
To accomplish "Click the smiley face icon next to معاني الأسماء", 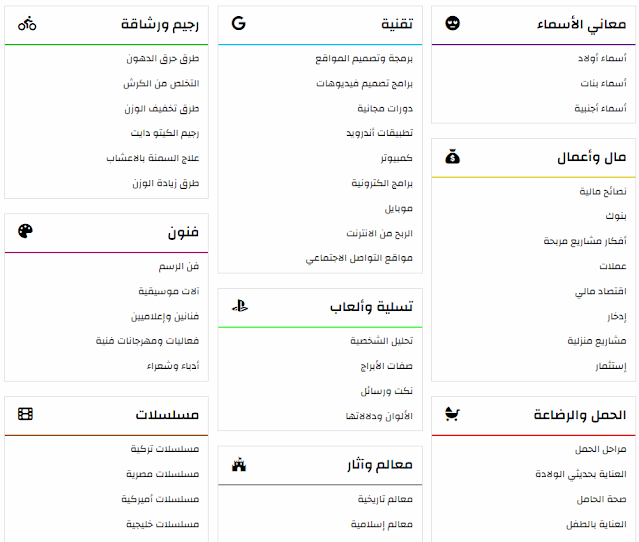I will click(x=452, y=23).
